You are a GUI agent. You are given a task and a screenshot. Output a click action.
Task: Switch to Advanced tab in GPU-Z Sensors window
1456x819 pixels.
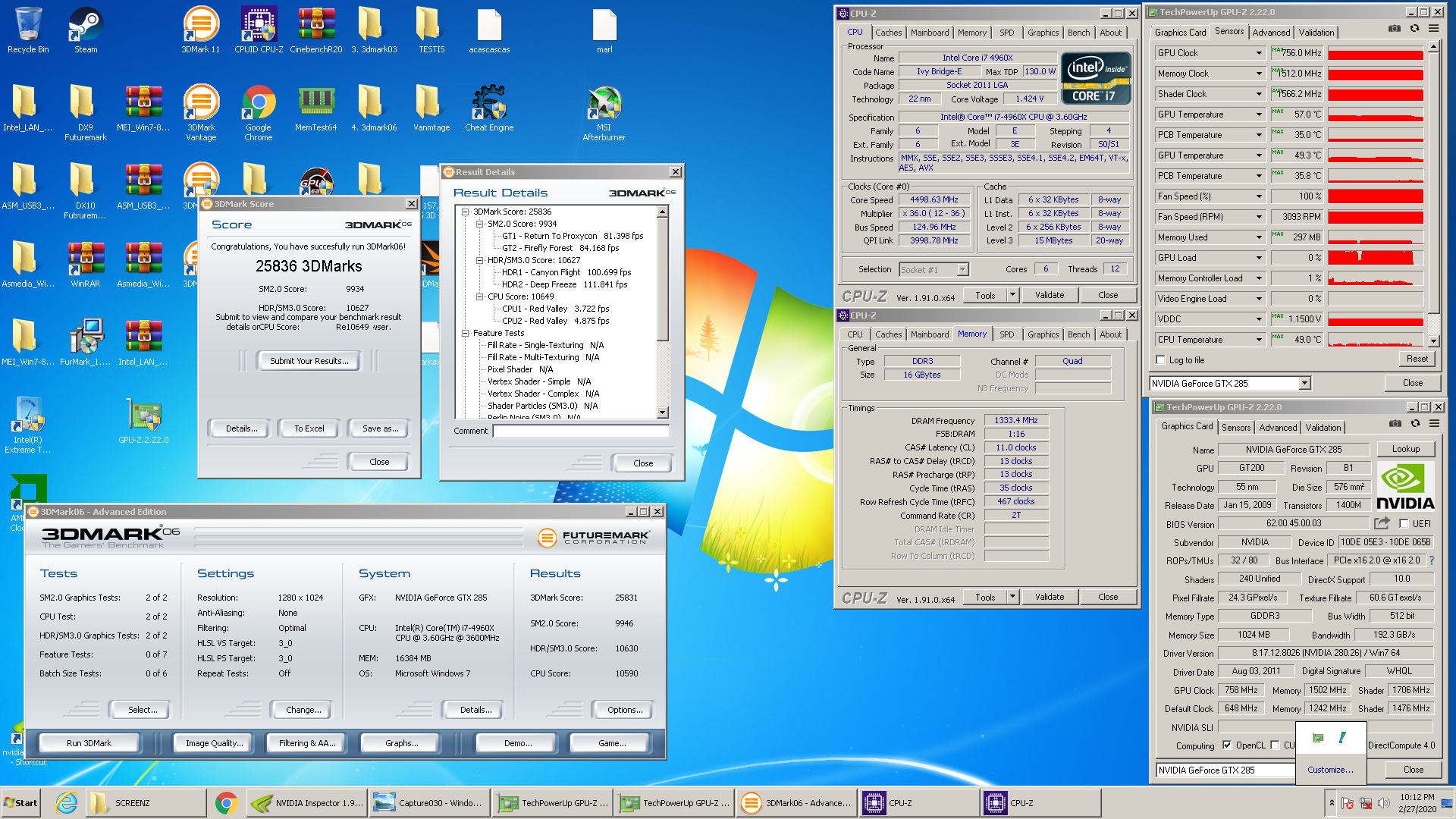pyautogui.click(x=1272, y=33)
